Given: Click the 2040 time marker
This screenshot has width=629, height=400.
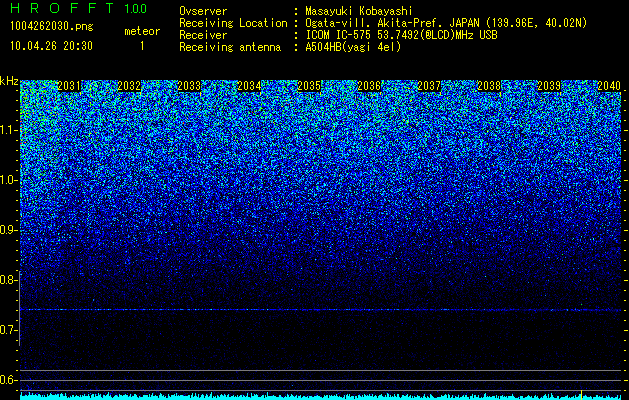Looking at the screenshot, I should tap(609, 86).
